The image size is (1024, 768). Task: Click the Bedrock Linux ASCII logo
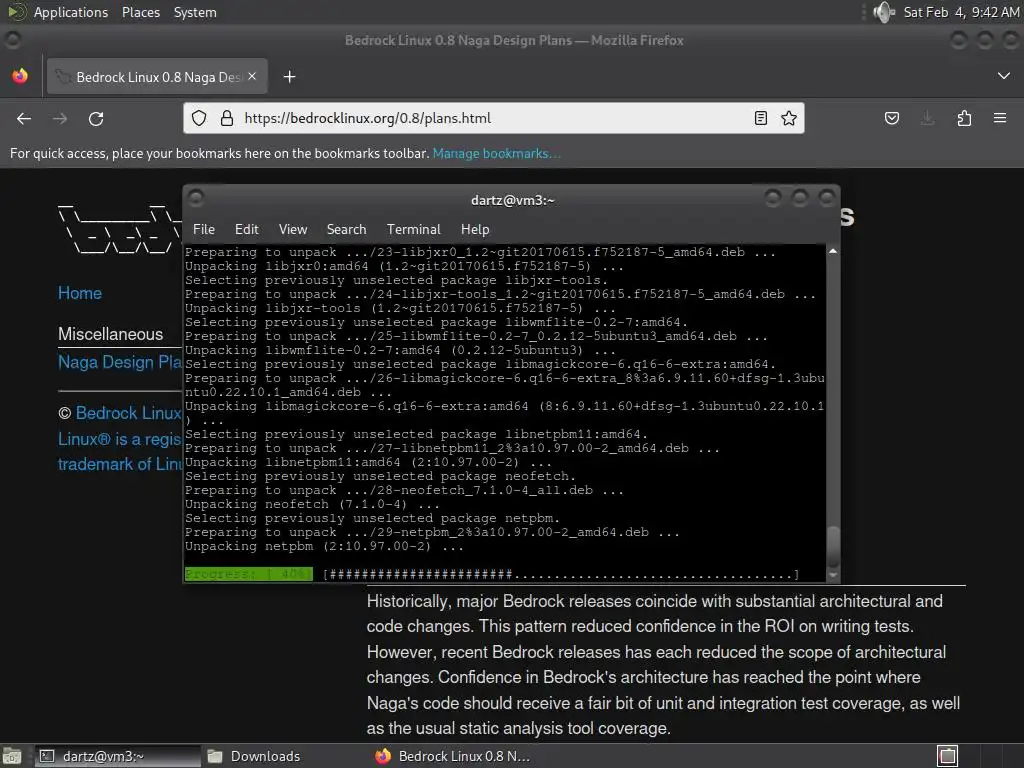point(120,229)
